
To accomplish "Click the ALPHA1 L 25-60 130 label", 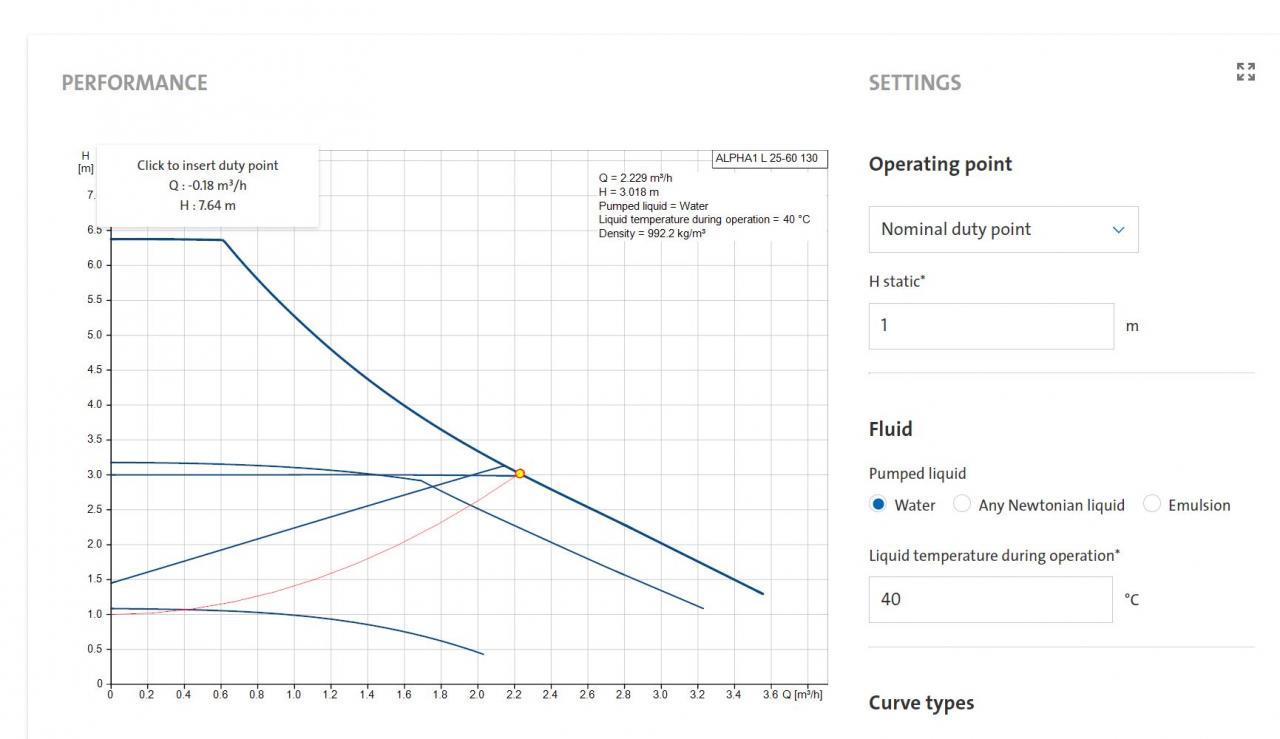I will [x=770, y=159].
